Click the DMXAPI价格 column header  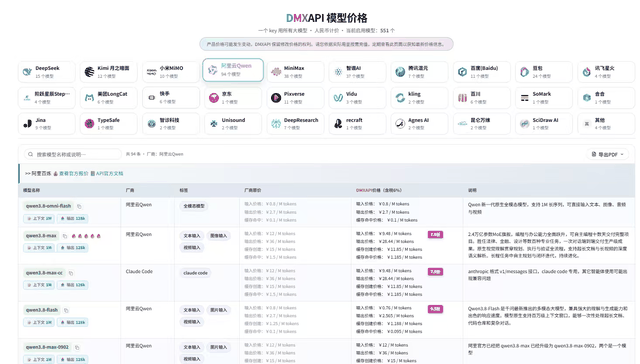379,190
